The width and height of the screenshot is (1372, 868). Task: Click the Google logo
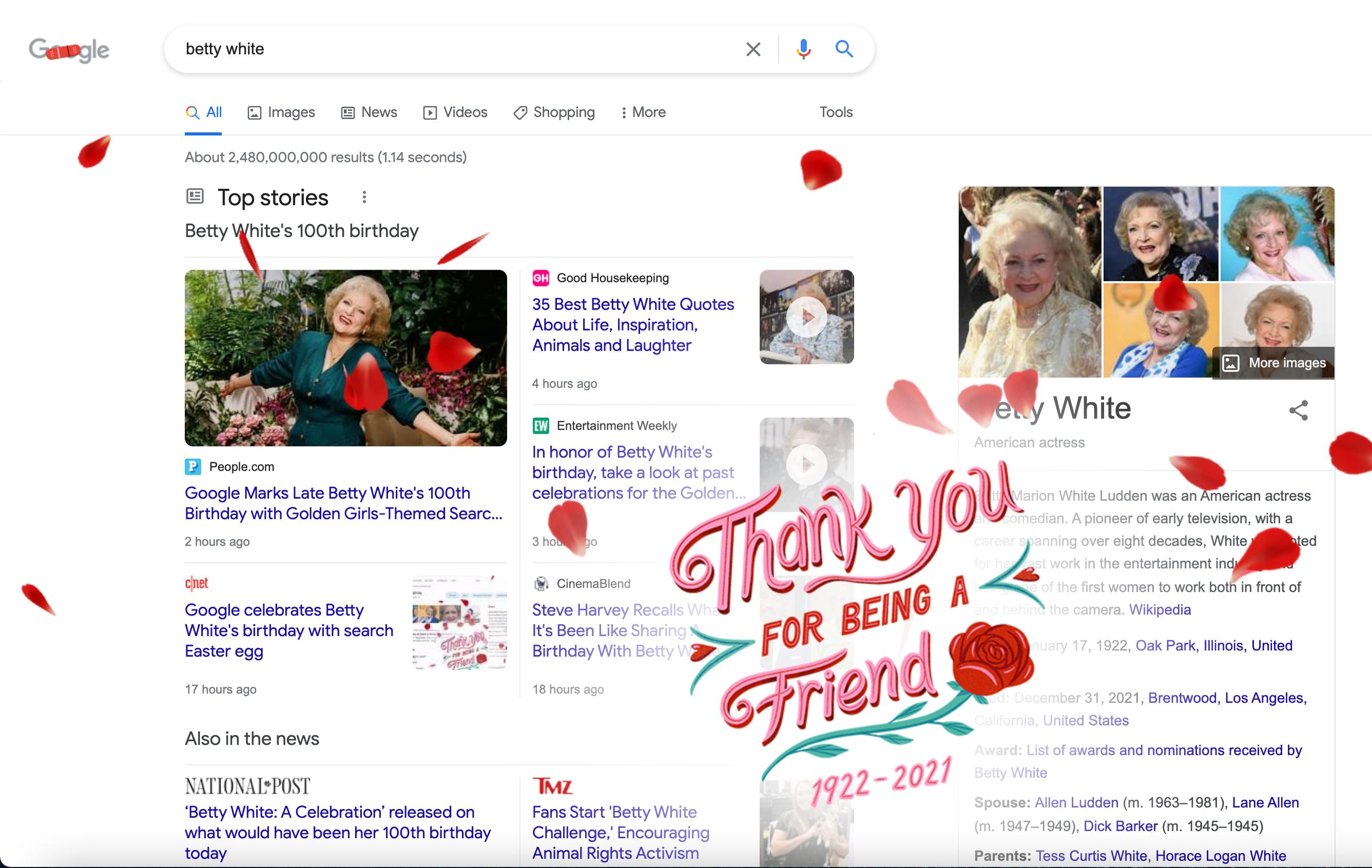click(69, 50)
